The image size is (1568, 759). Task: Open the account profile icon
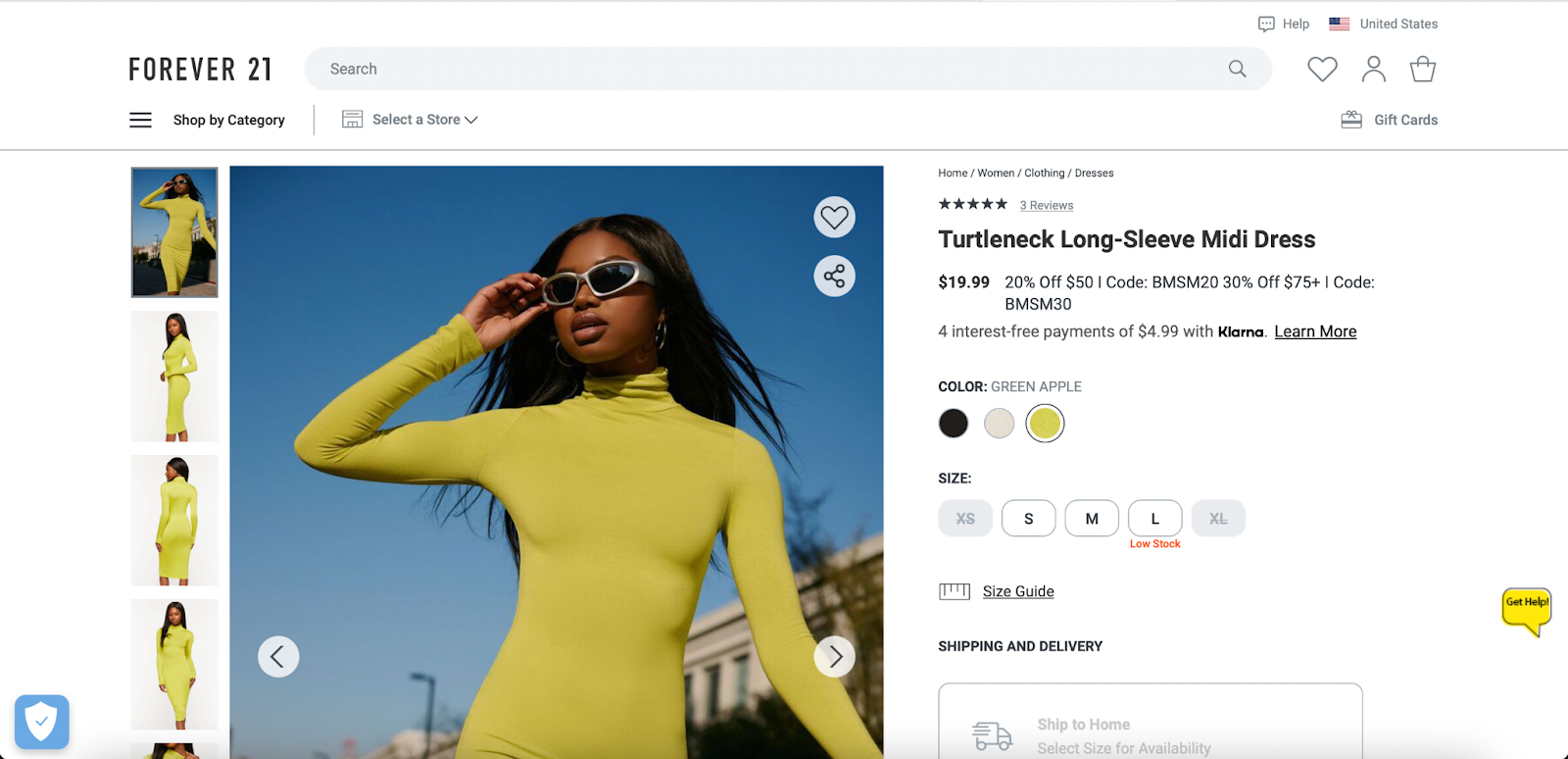pyautogui.click(x=1374, y=69)
